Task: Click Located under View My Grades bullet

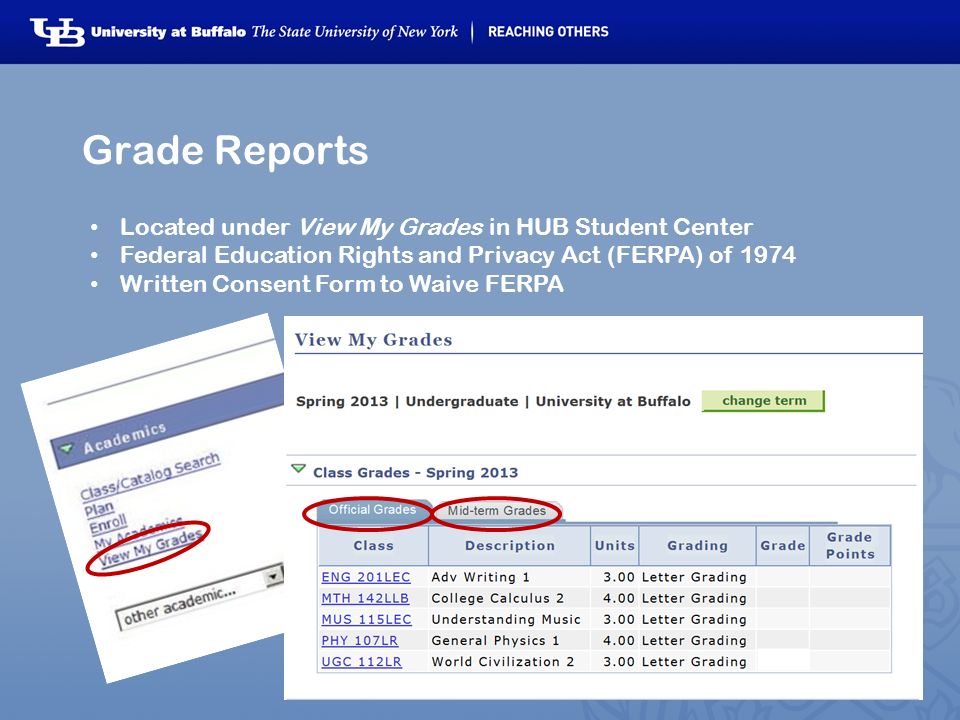Action: coord(436,227)
